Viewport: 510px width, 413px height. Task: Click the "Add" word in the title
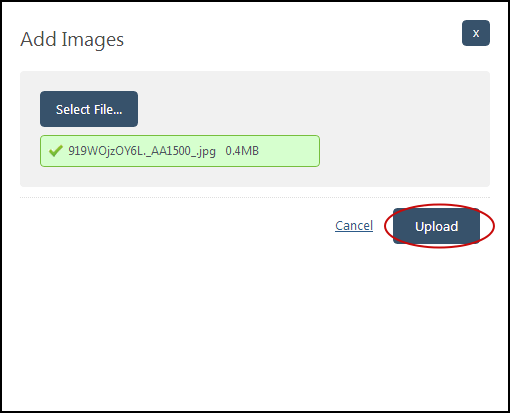coord(38,39)
